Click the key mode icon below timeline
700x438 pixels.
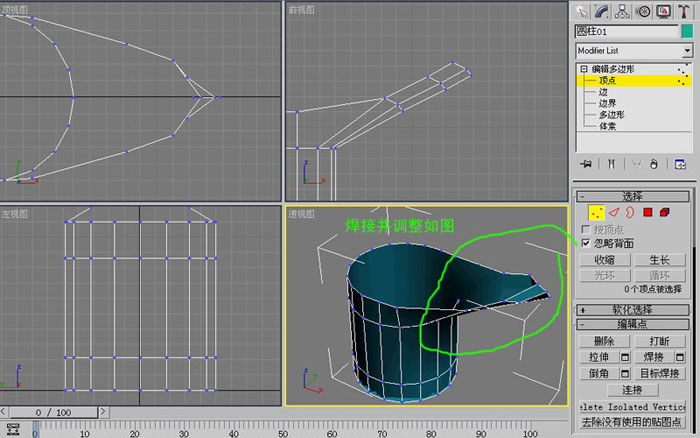pyautogui.click(x=13, y=430)
